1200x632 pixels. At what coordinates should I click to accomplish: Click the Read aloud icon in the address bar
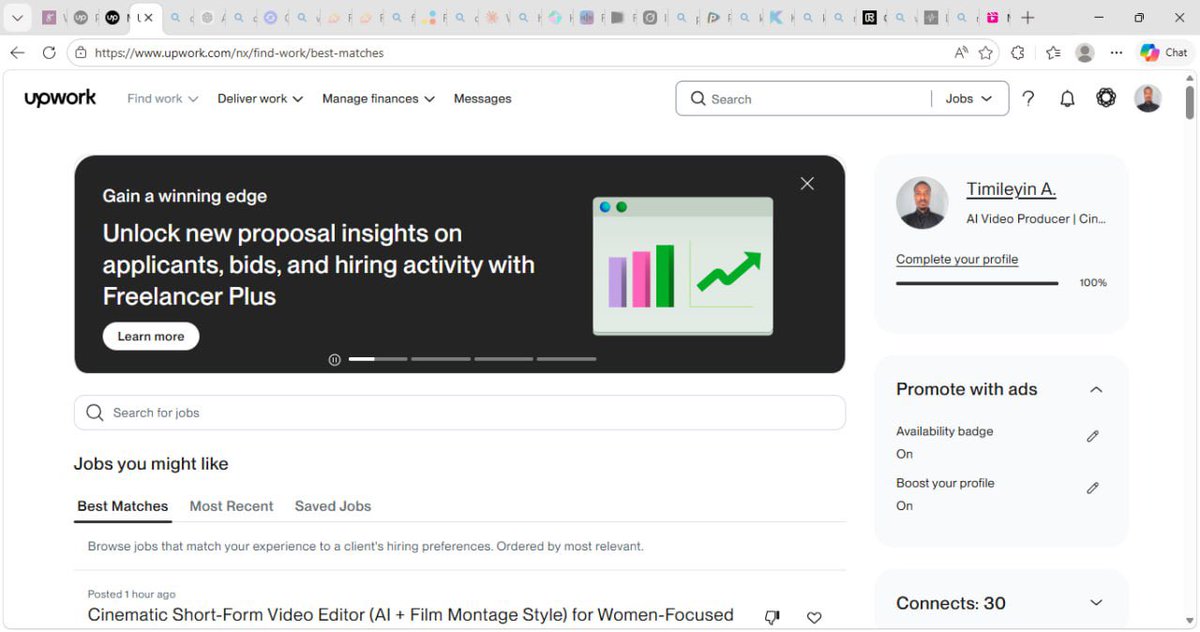[x=960, y=53]
